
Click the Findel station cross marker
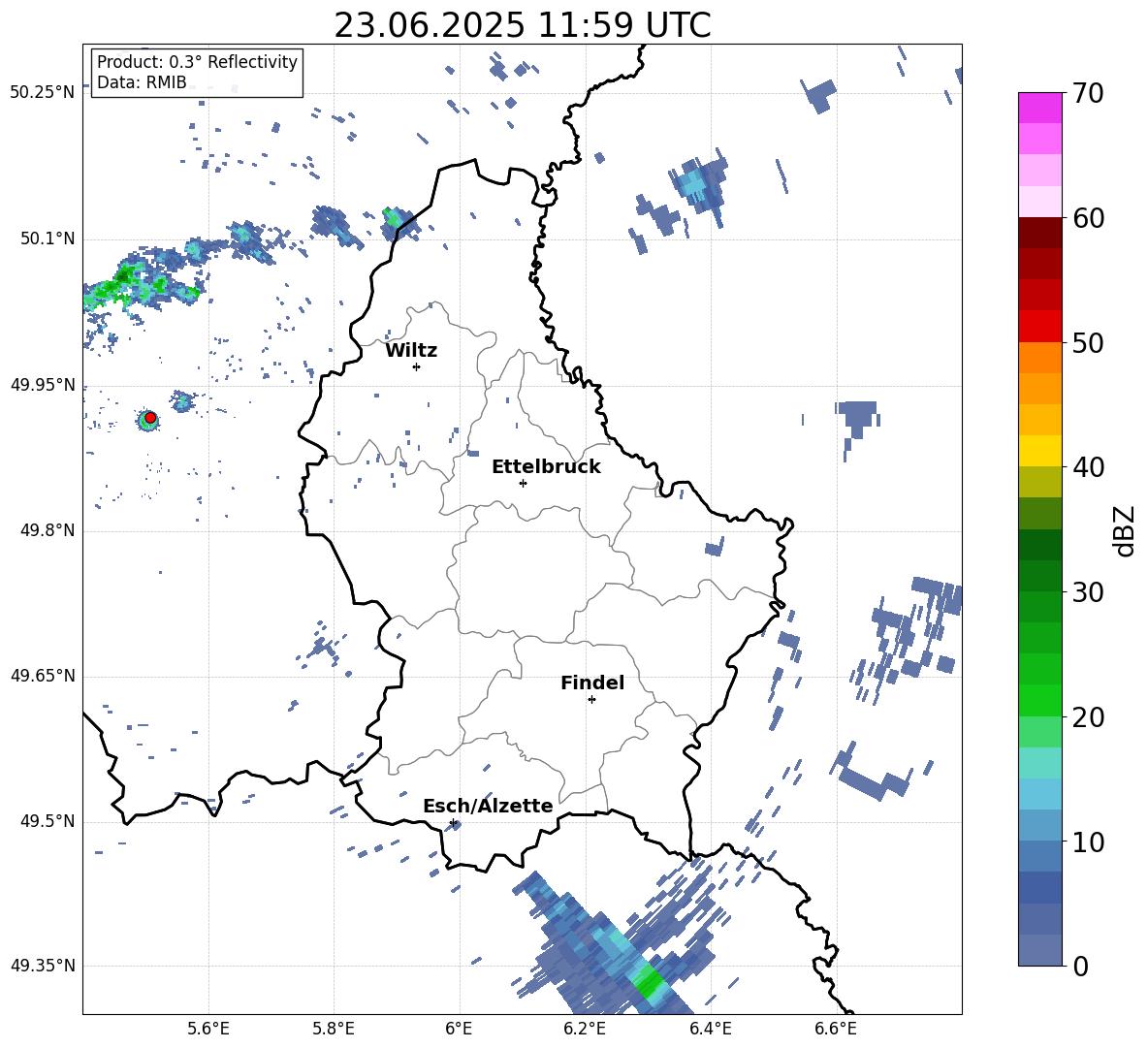pyautogui.click(x=591, y=700)
